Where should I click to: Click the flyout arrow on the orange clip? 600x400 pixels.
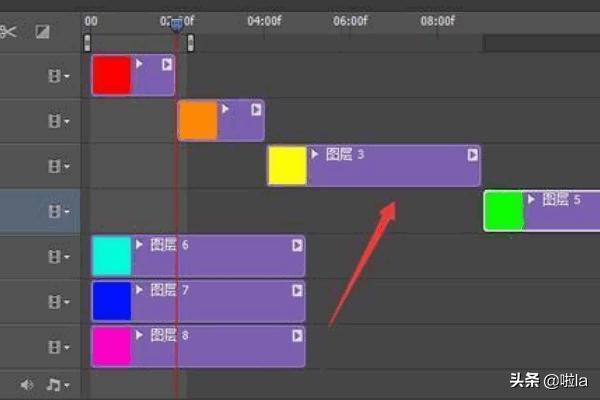tap(257, 108)
